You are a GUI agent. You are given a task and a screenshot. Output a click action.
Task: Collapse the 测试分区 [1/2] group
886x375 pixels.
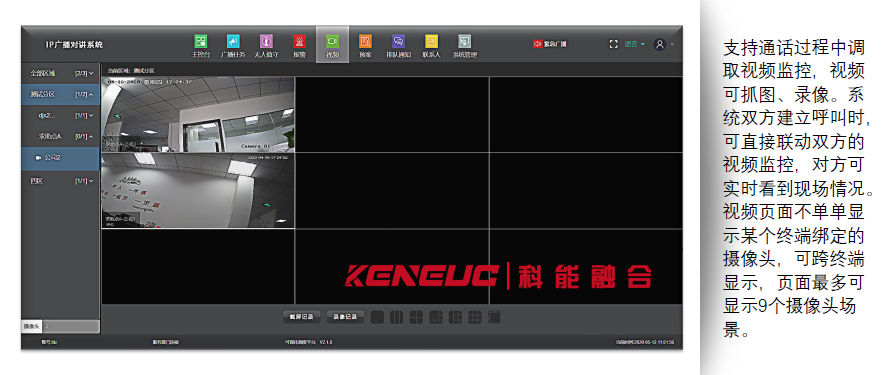(x=61, y=94)
